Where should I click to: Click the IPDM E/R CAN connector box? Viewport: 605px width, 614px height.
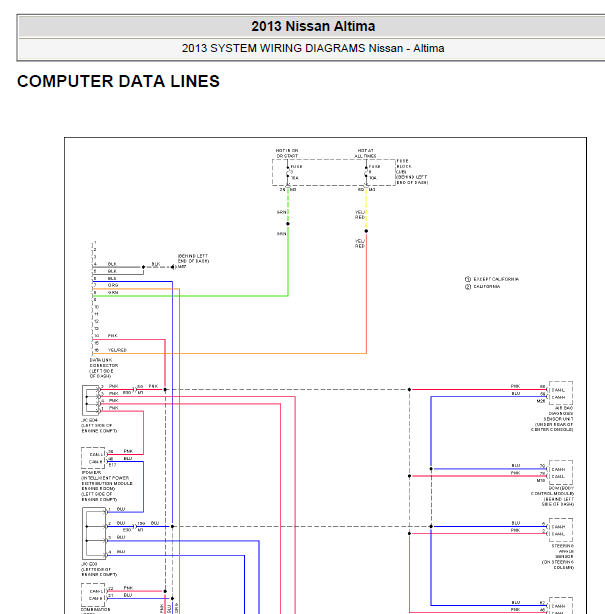click(93, 458)
